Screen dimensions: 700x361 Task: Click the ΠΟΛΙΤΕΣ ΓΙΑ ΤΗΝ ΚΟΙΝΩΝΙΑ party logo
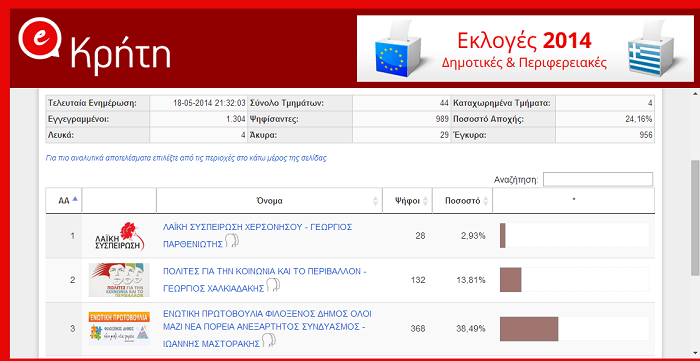[119, 280]
